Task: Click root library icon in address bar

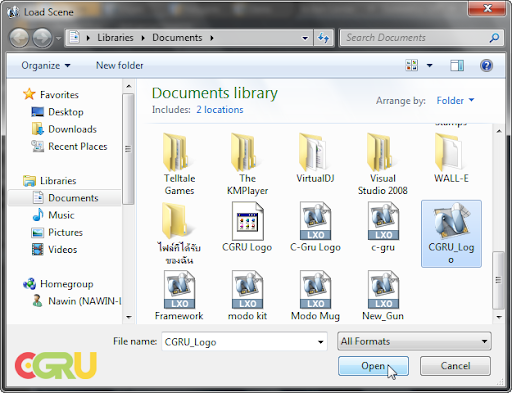Action: (74, 37)
